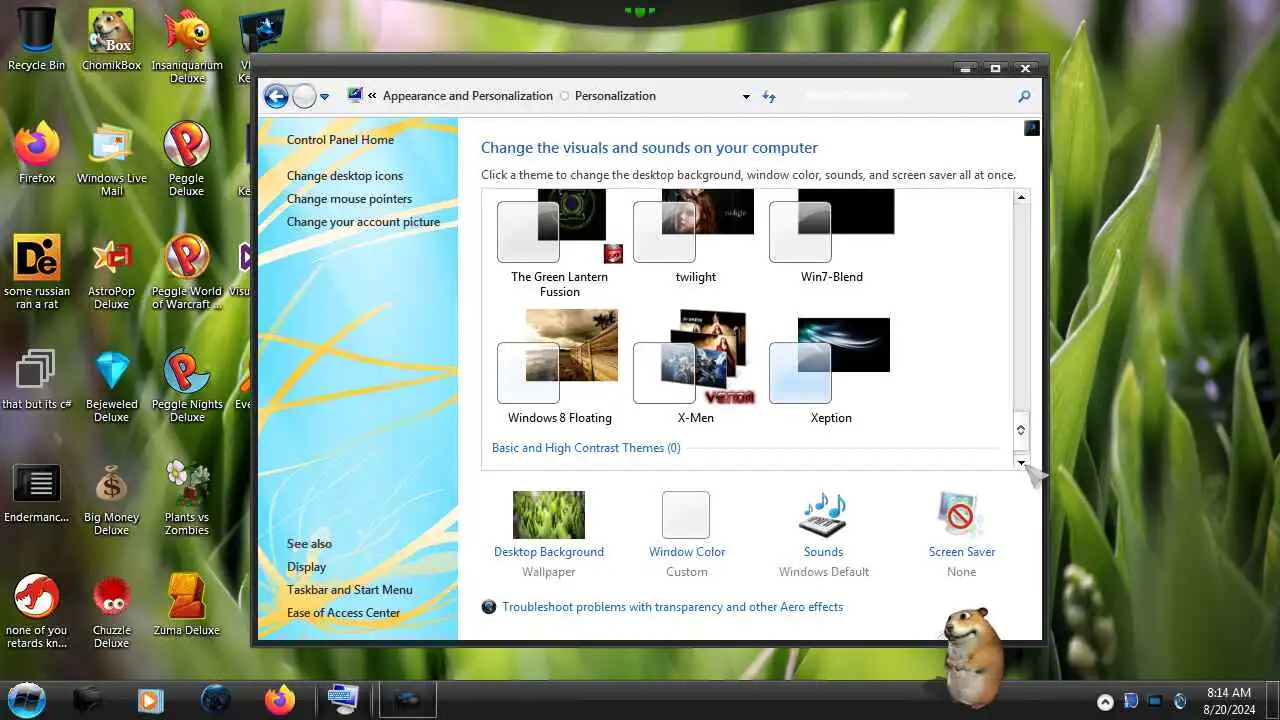Select the Win7-Blend theme
Image resolution: width=1280 pixels, height=720 pixels.
coord(832,235)
